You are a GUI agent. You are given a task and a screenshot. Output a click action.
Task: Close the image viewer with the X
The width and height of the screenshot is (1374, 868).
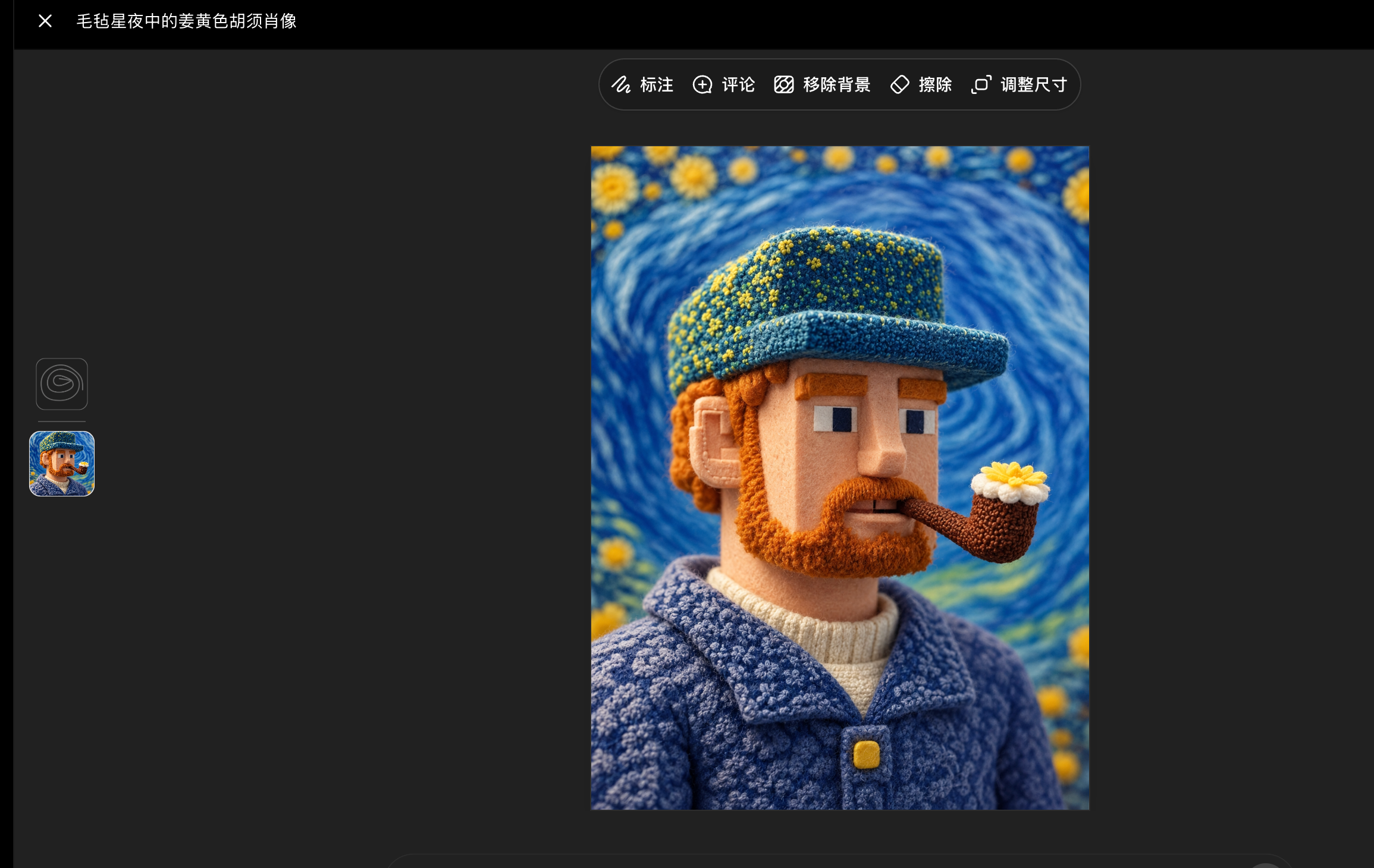click(x=45, y=21)
